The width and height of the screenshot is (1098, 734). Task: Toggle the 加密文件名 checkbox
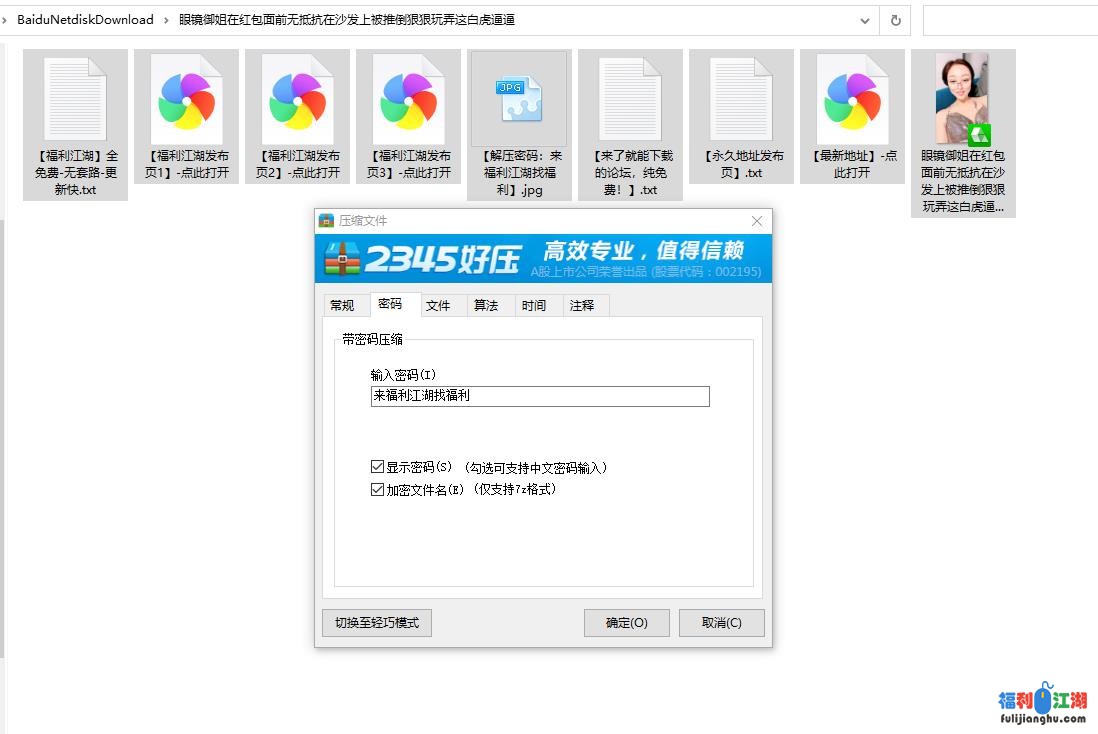pos(377,490)
